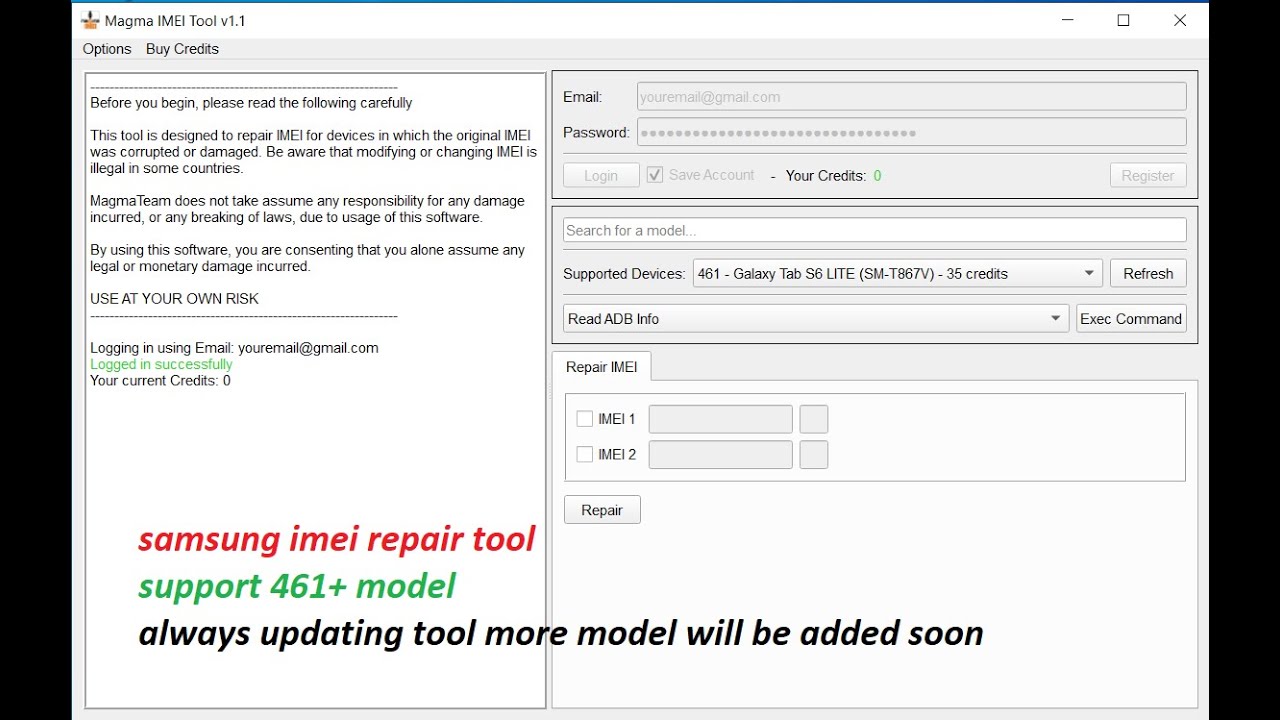Image resolution: width=1280 pixels, height=720 pixels.
Task: Close the Magma IMEI Tool window
Action: point(1180,20)
